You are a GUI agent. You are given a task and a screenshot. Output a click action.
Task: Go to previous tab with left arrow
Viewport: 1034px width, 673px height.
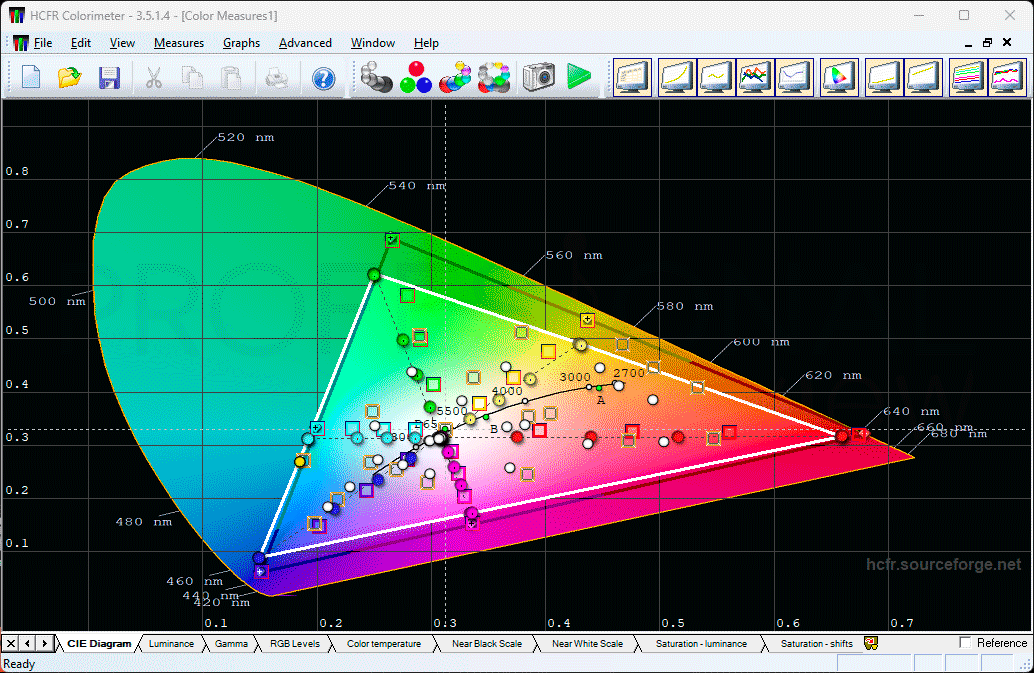coord(28,643)
